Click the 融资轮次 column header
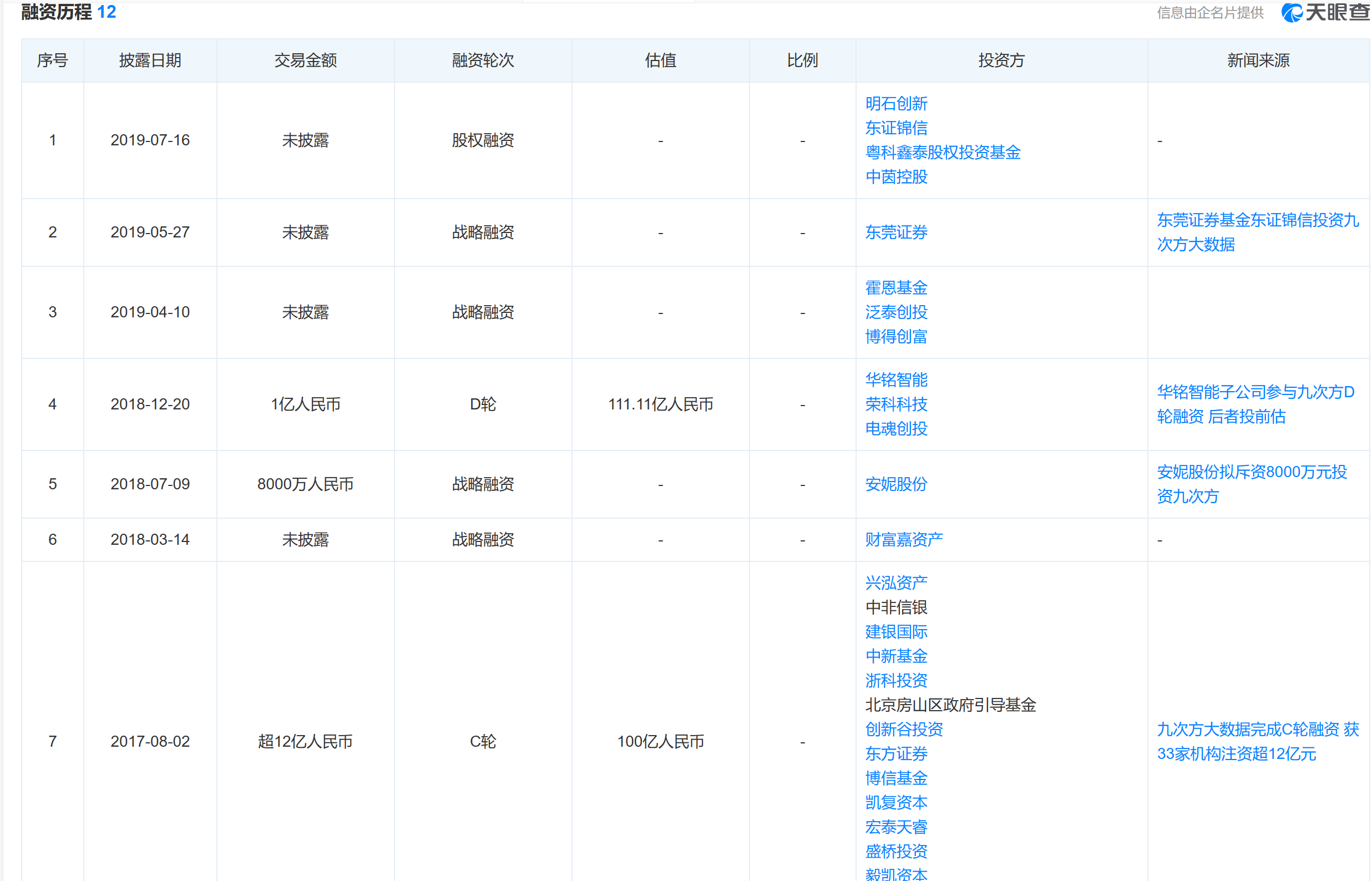1372x881 pixels. tap(483, 60)
